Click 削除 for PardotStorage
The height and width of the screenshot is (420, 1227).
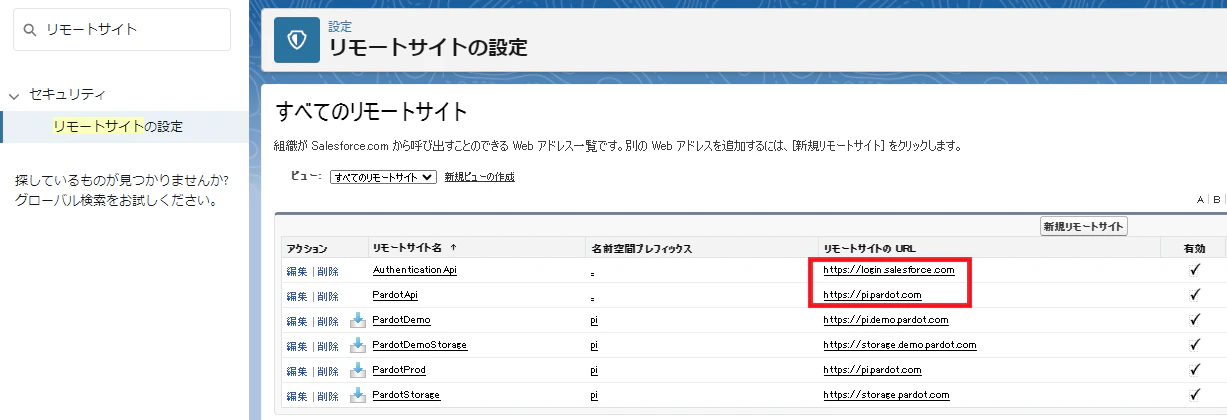tap(328, 396)
